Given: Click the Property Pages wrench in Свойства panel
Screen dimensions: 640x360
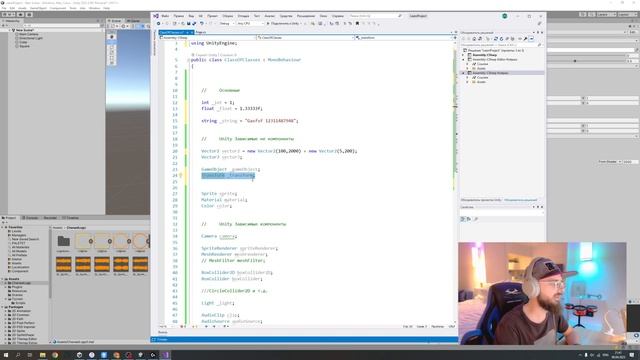Looking at the screenshot, I should click(476, 219).
